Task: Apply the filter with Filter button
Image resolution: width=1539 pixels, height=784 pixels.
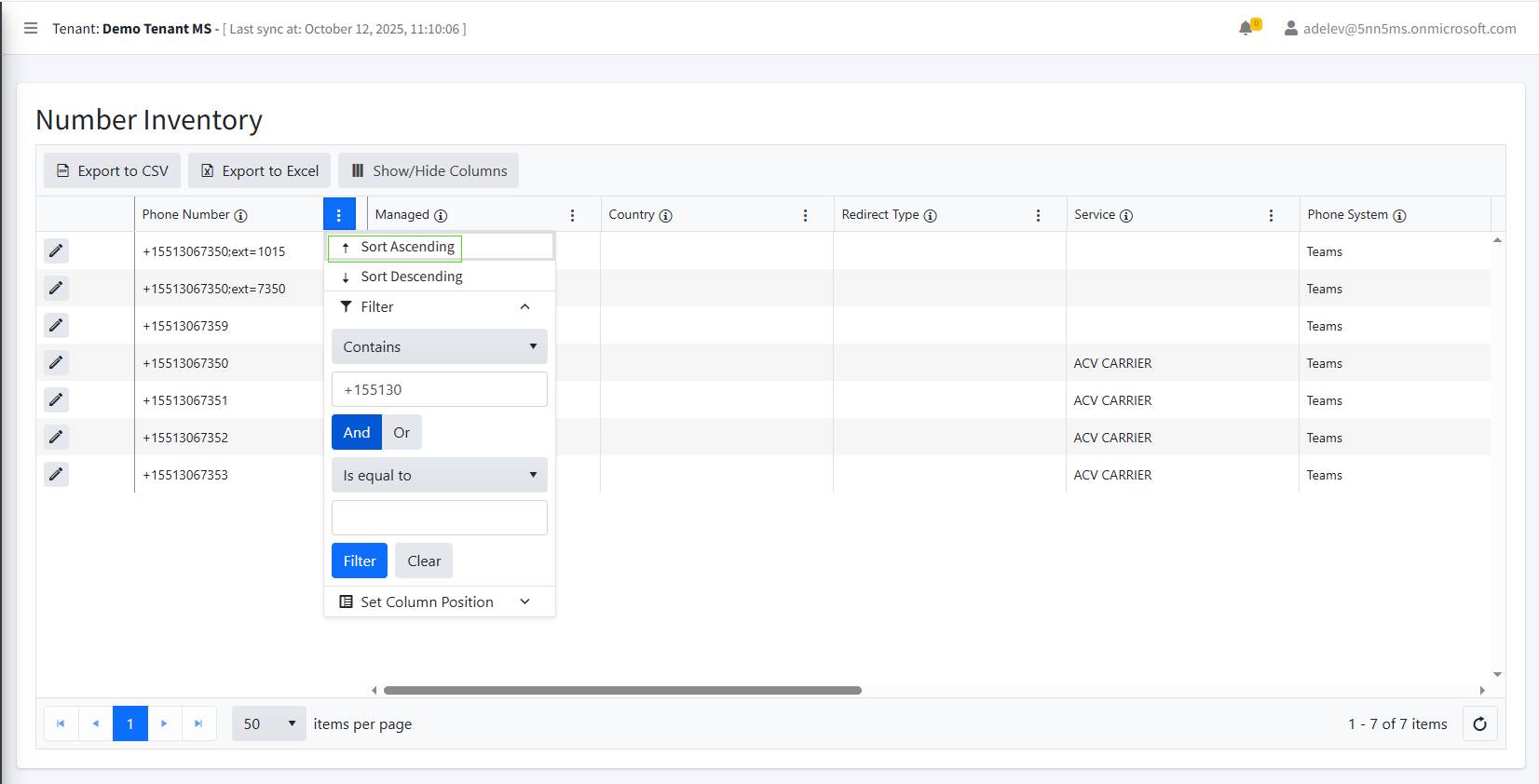Action: (359, 561)
